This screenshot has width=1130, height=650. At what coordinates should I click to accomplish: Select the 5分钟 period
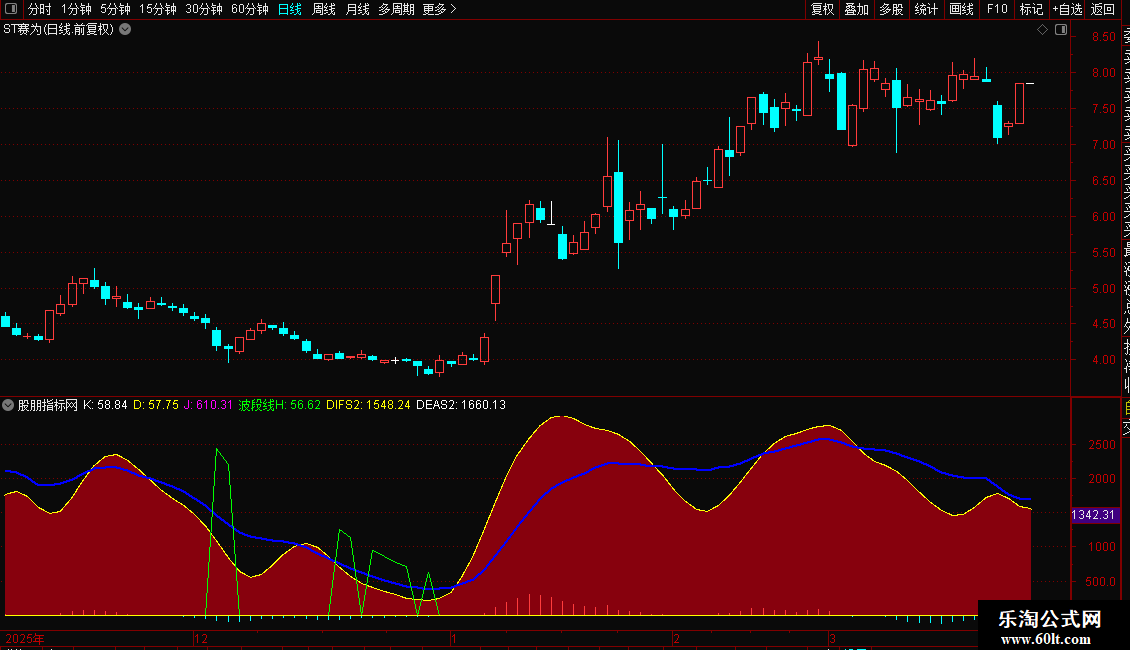click(x=115, y=9)
